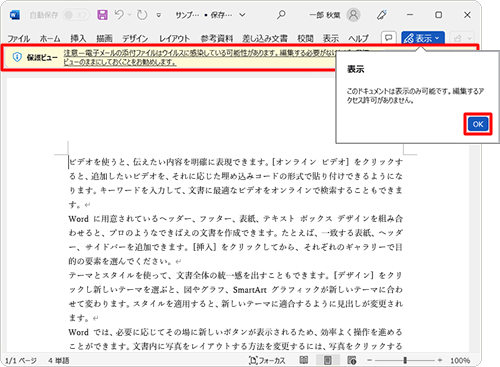This screenshot has height=367, width=500.
Task: Click the paragraph starting テーマとスタイルを使って
Action: pos(235,296)
